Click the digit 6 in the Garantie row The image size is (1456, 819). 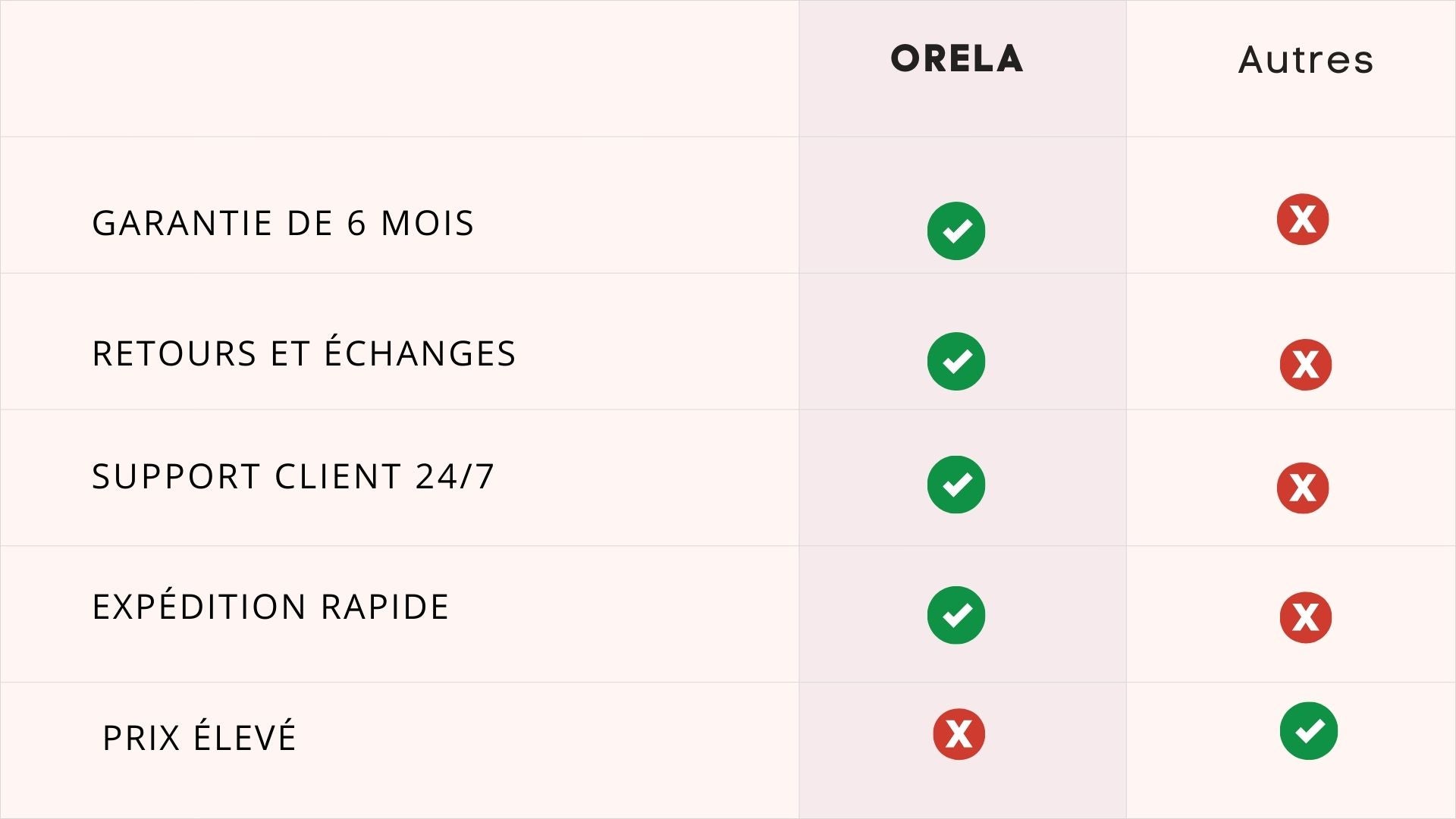[x=356, y=224]
